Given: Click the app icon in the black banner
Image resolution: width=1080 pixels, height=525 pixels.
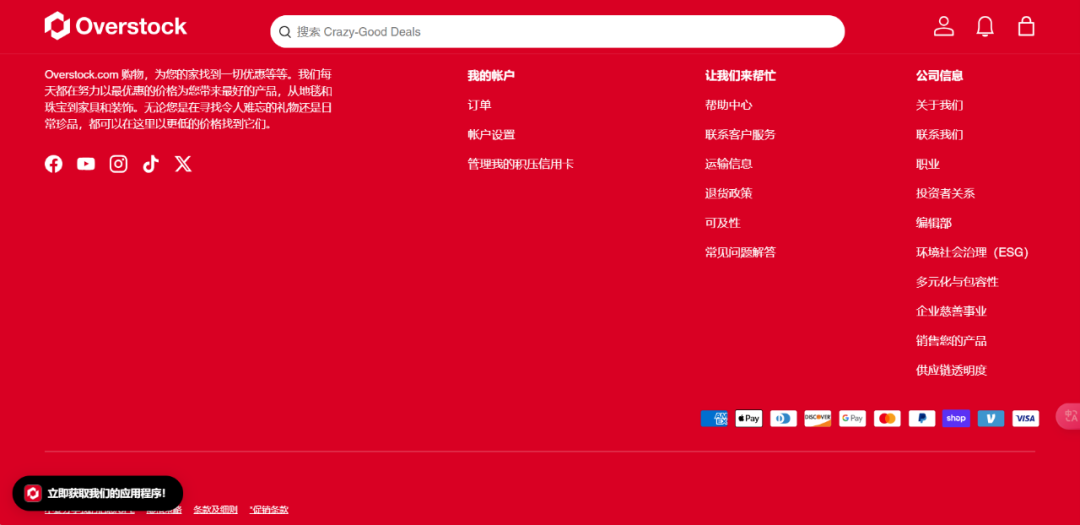Looking at the screenshot, I should pos(33,493).
